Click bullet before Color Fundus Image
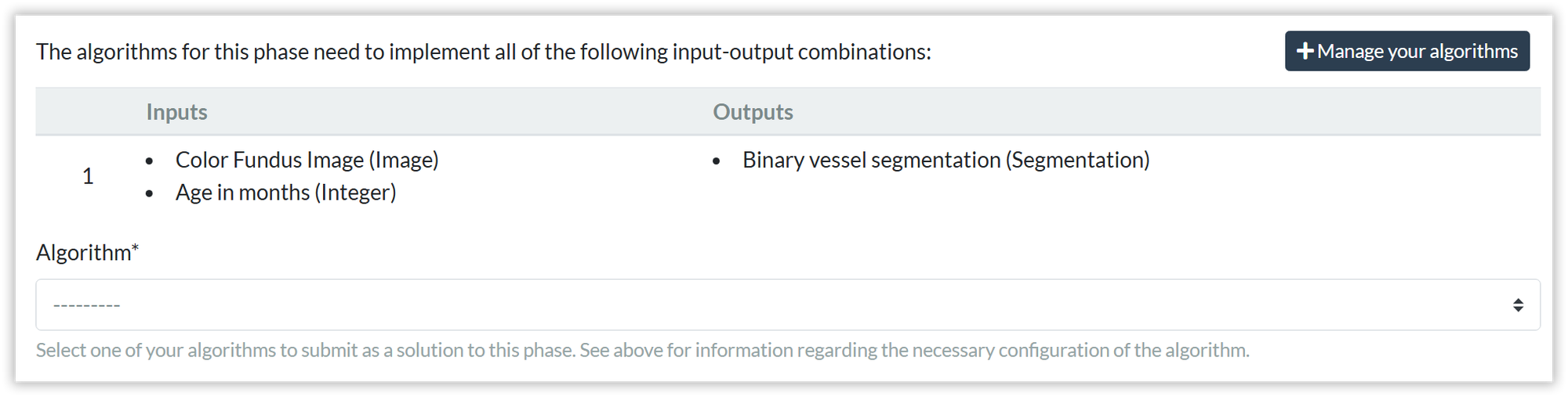The image size is (1568, 397). (150, 161)
